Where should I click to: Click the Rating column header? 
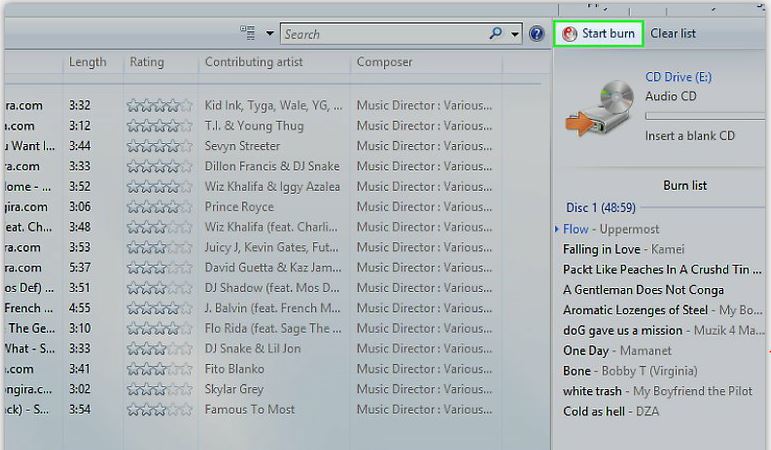pos(147,62)
